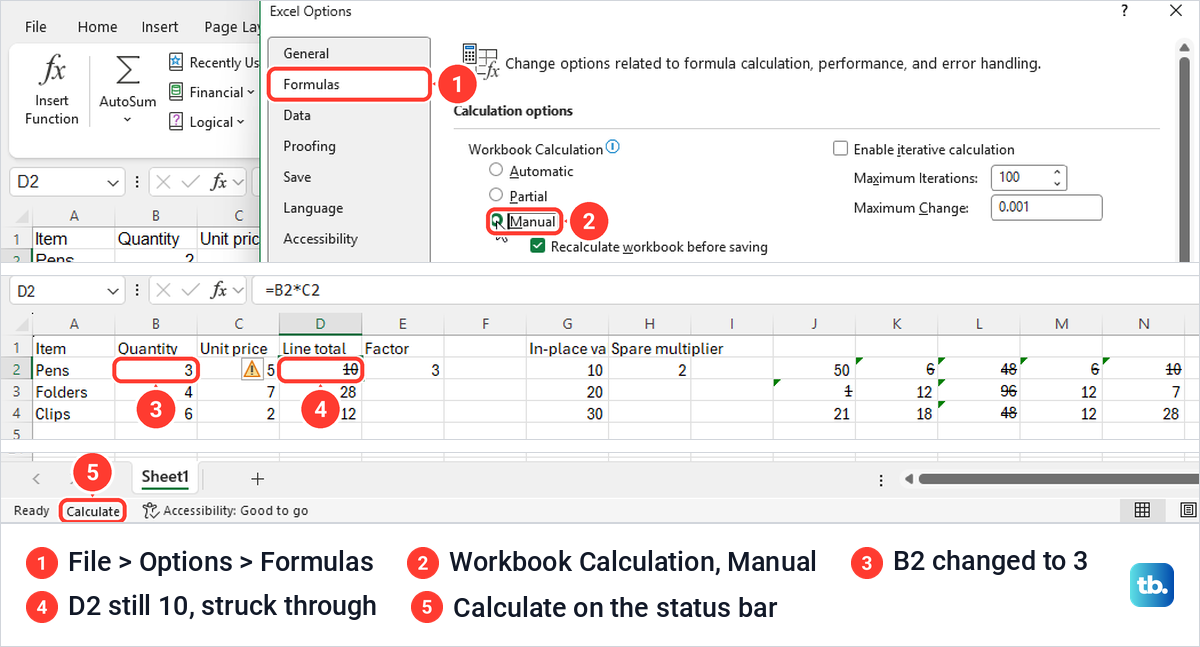Open the Insert ribbon tab
The width and height of the screenshot is (1200, 647).
coord(160,27)
